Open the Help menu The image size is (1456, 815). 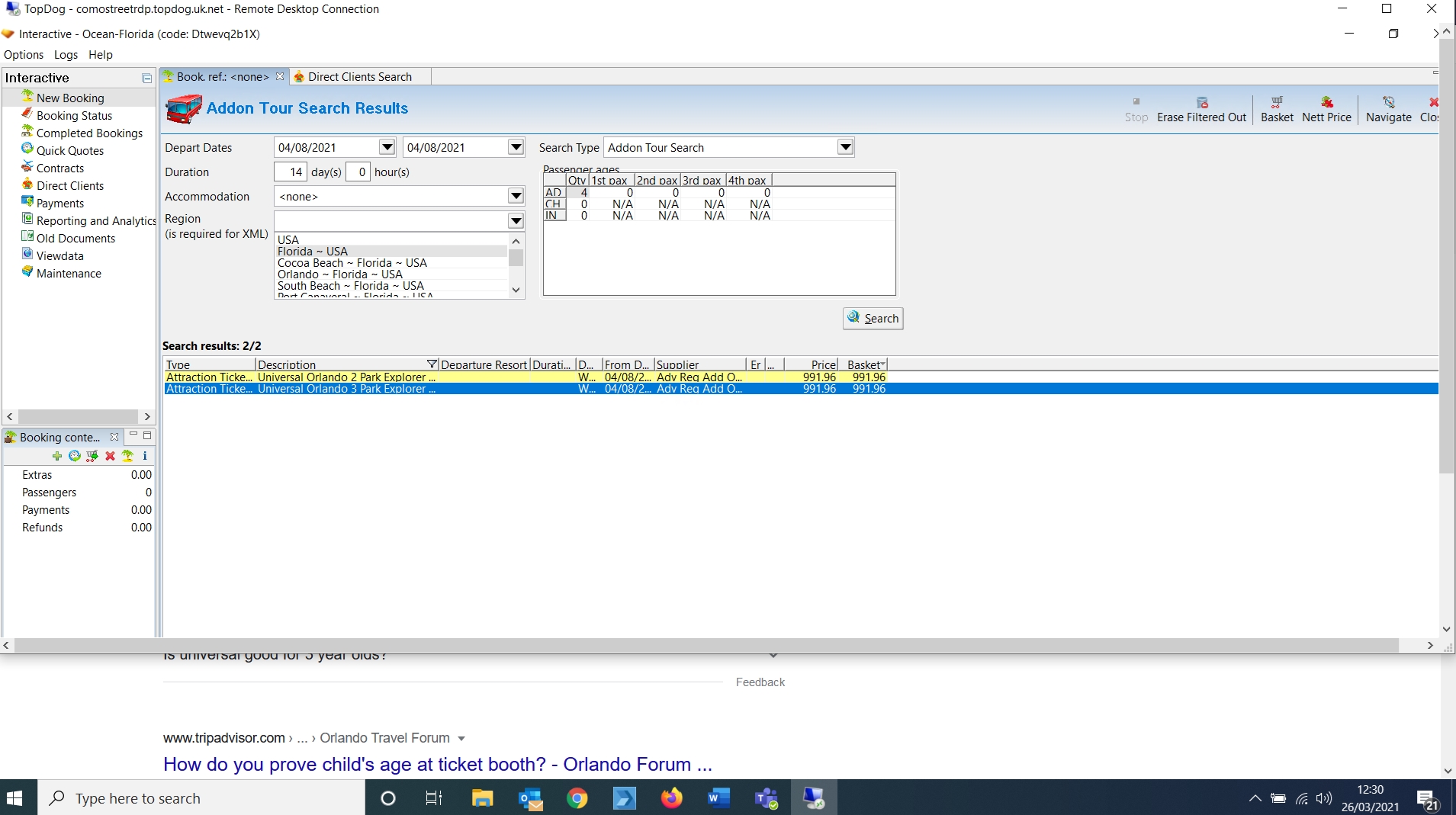[101, 54]
